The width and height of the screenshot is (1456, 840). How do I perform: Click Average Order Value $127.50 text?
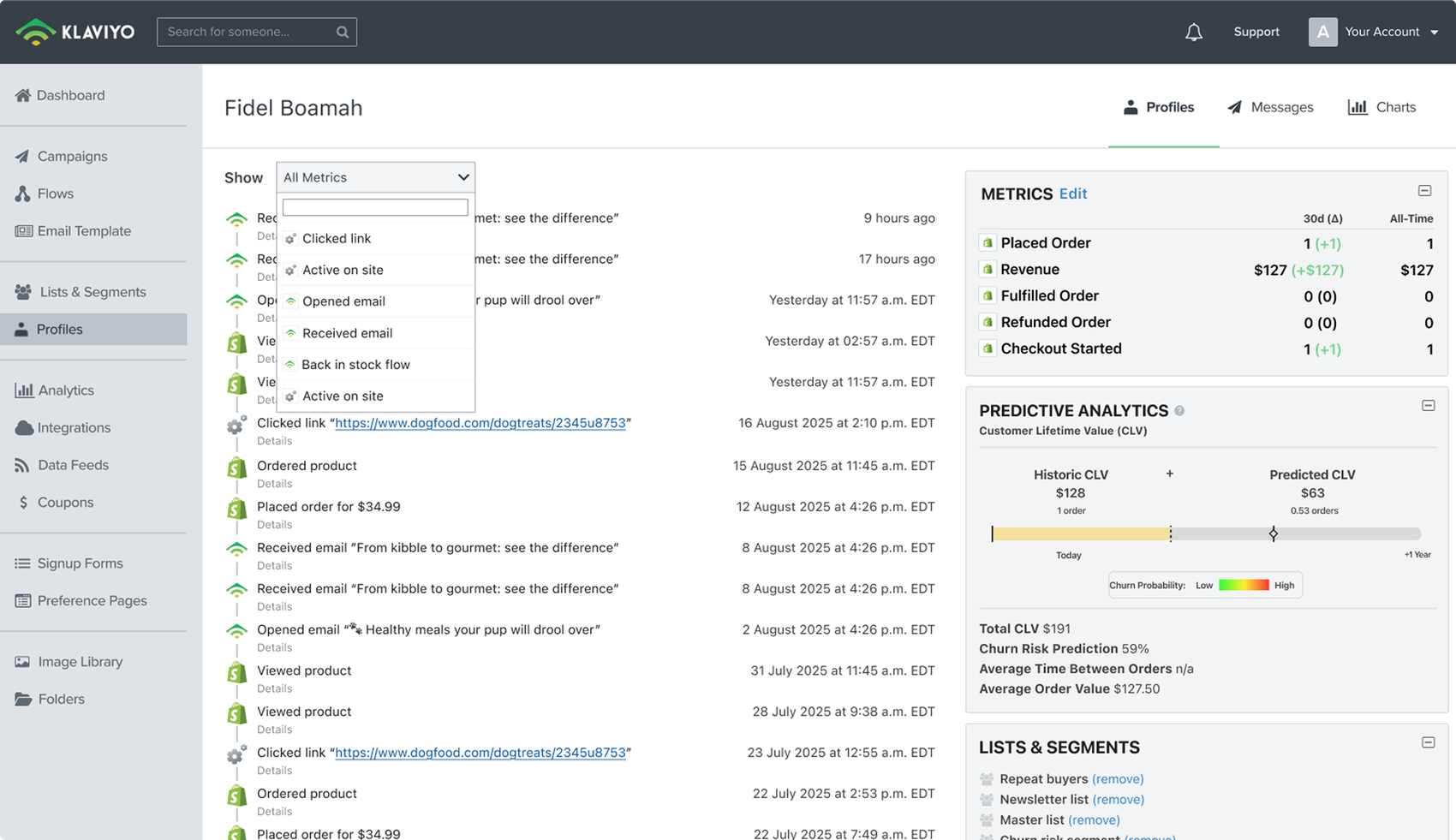1070,689
